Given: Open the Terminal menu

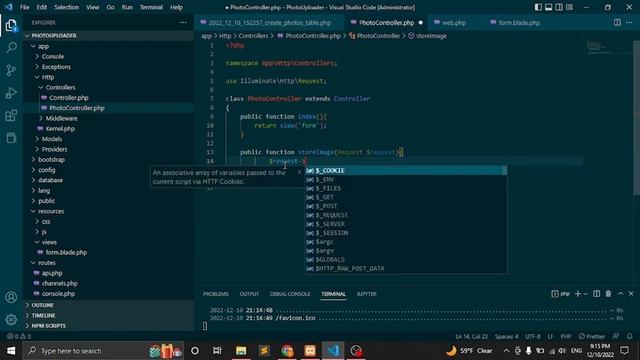Looking at the screenshot, I should point(151,7).
